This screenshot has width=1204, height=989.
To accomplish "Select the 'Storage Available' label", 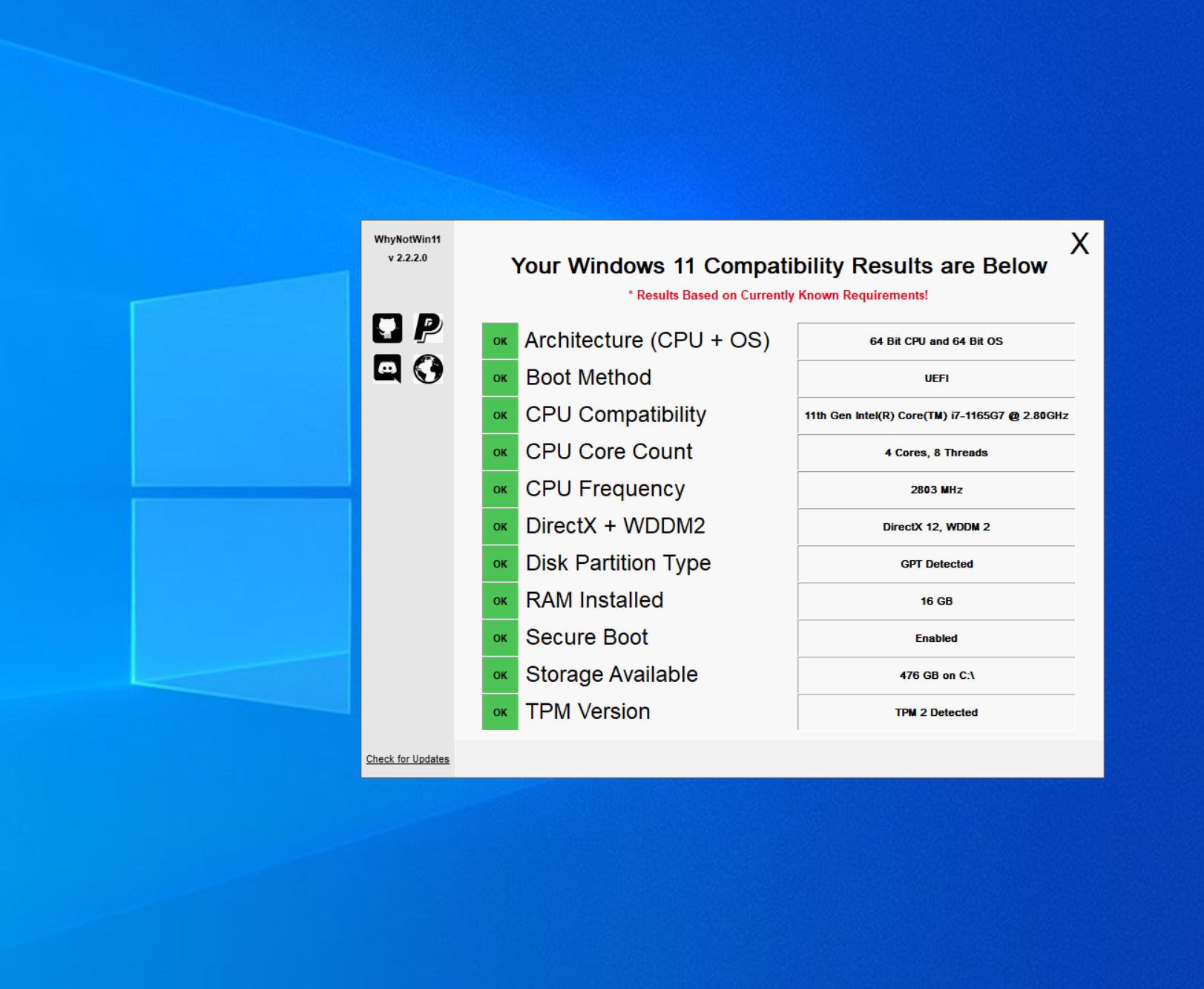I will pyautogui.click(x=612, y=674).
